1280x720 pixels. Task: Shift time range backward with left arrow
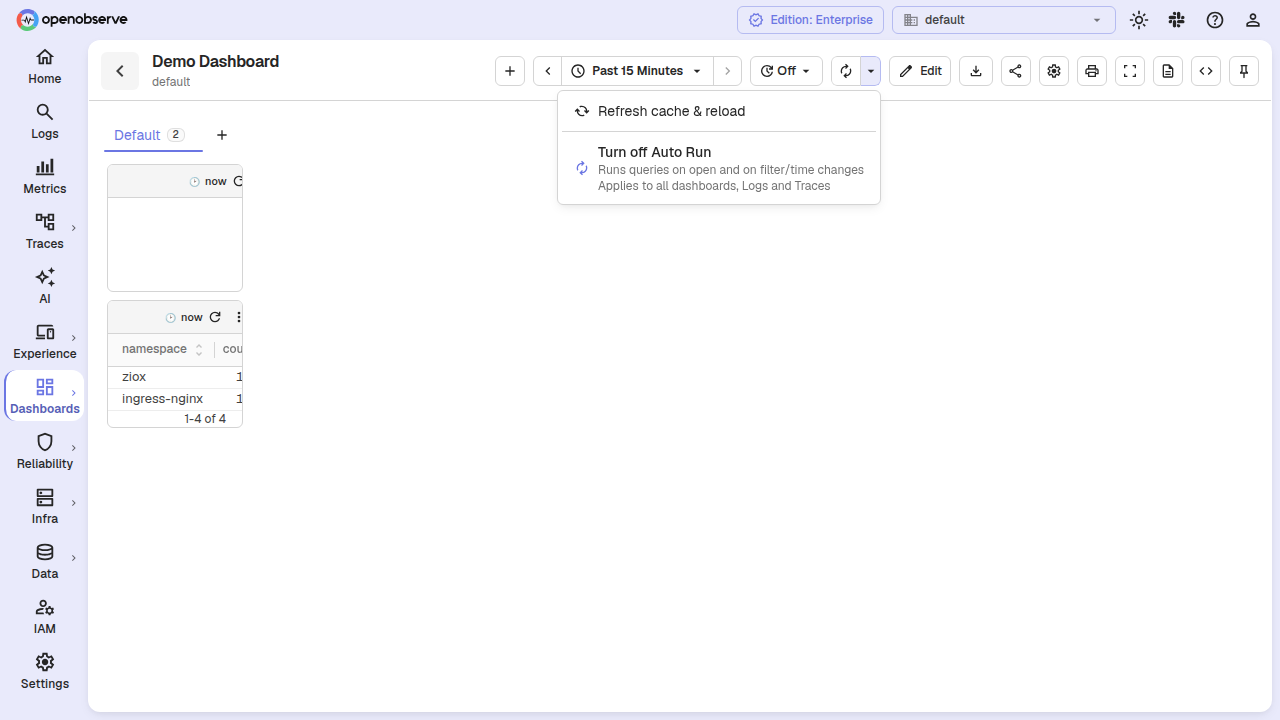click(x=548, y=71)
